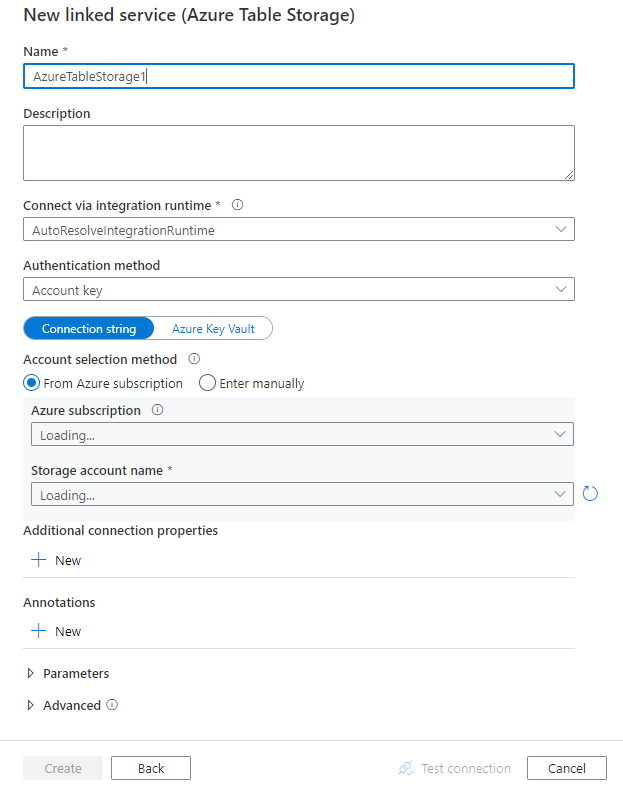Open the Azure subscription dropdown
The height and width of the screenshot is (790, 623).
tap(302, 435)
